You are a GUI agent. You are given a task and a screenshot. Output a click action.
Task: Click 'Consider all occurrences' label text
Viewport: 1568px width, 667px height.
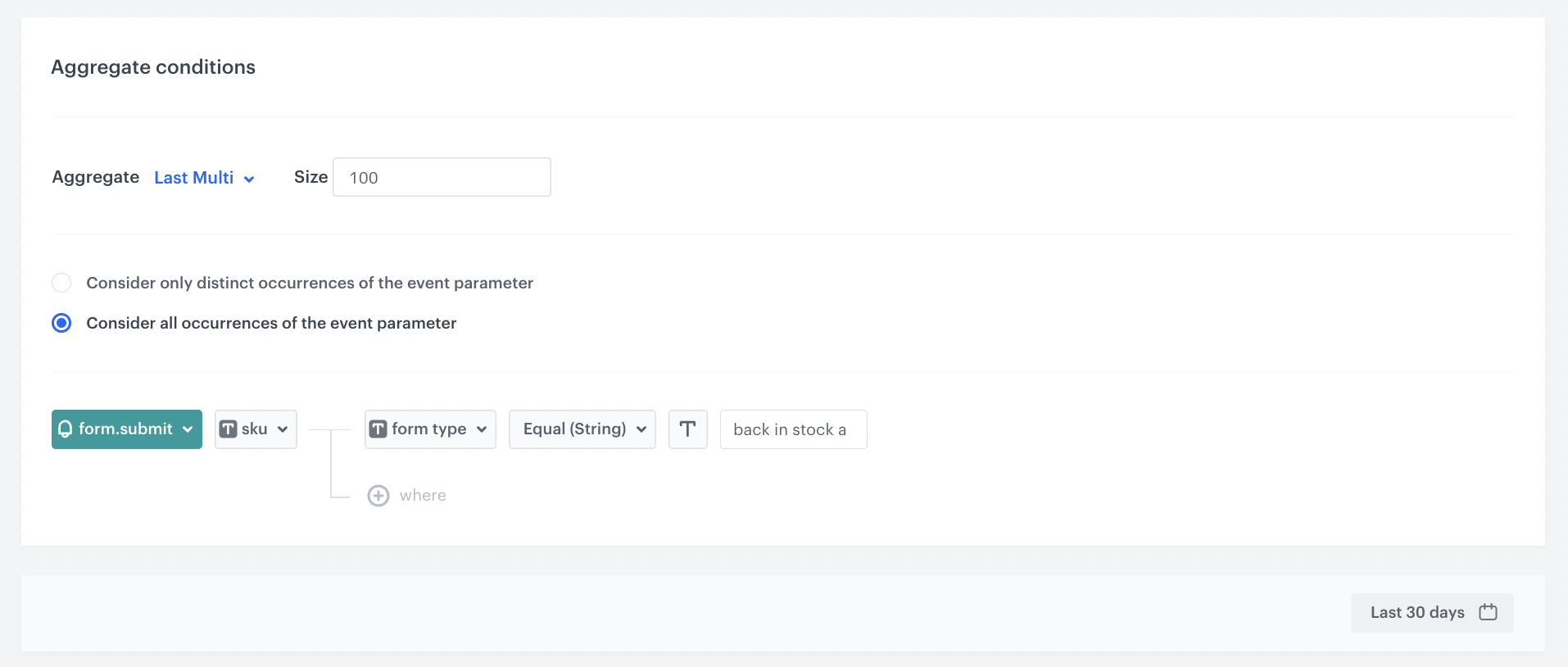(271, 323)
